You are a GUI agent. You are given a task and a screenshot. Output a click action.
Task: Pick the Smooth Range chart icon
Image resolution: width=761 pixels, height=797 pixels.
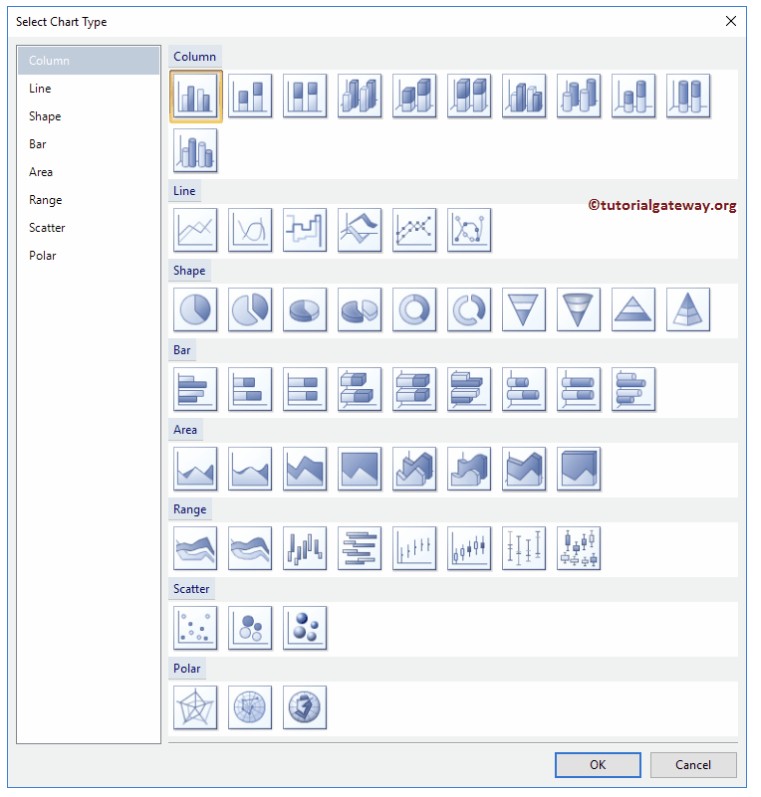250,549
